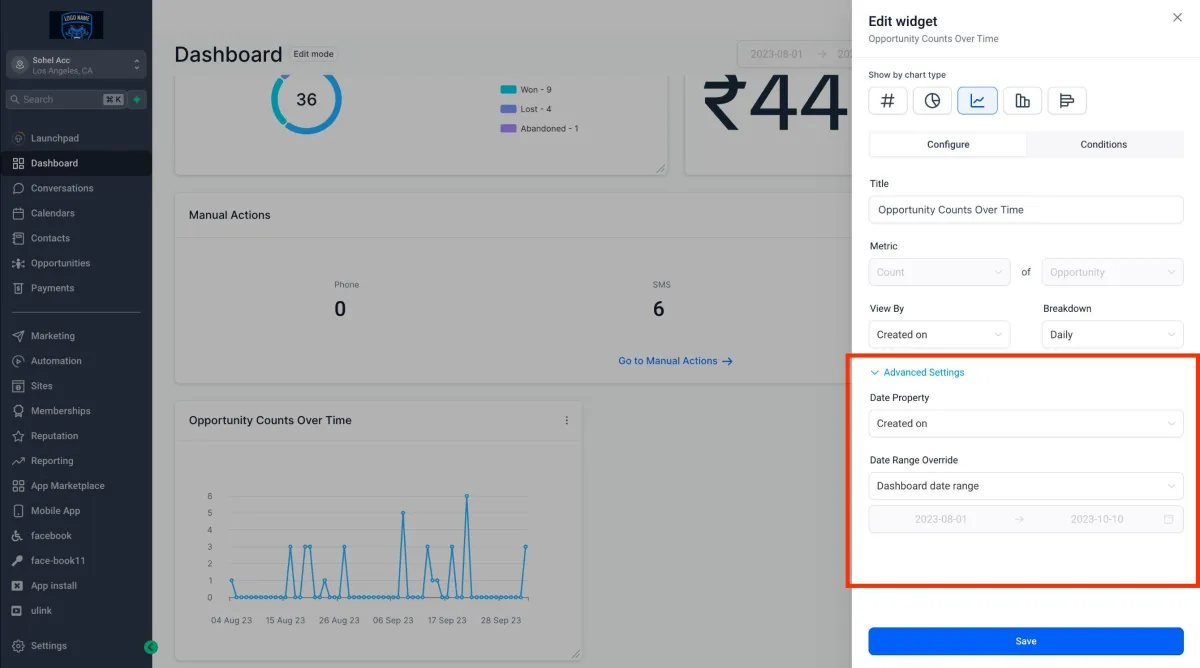Collapse the Advanced Settings section
Image resolution: width=1200 pixels, height=668 pixels.
[917, 372]
